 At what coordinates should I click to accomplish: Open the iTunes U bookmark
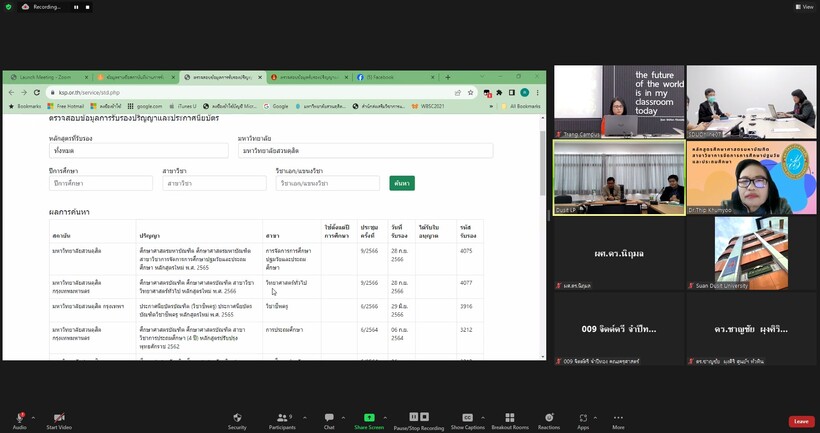[x=183, y=106]
